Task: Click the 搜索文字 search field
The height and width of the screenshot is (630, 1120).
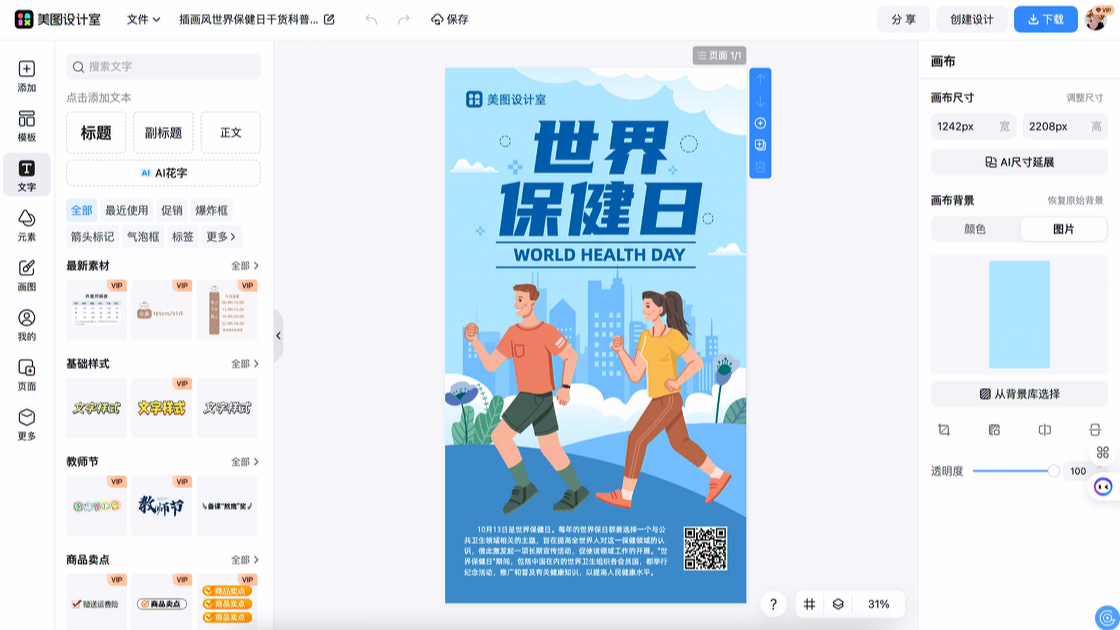Action: coord(163,66)
